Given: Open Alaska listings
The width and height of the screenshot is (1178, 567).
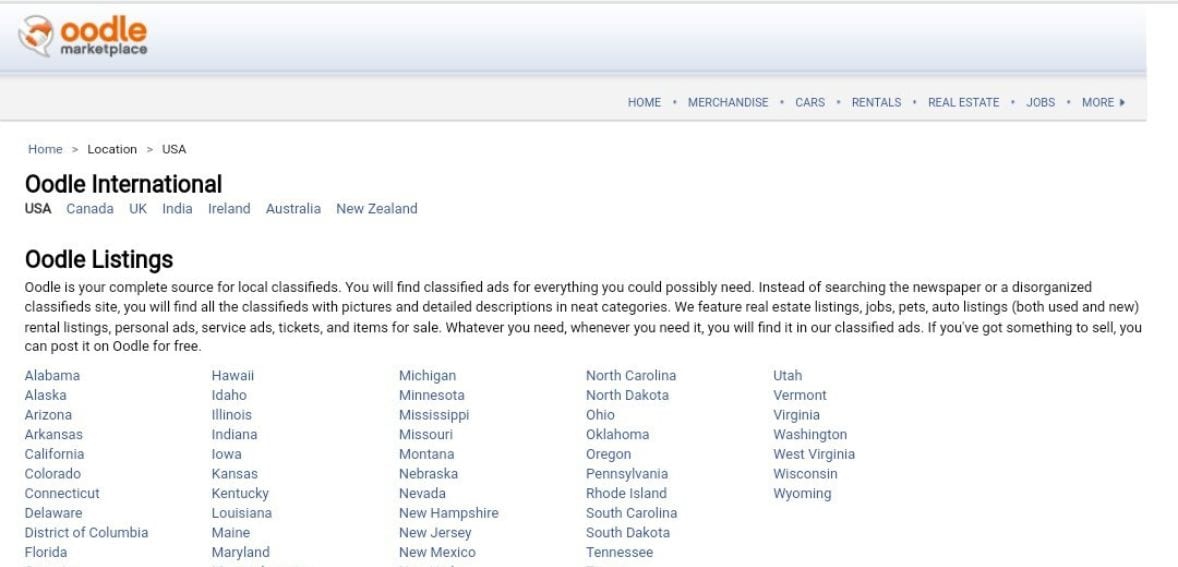Looking at the screenshot, I should (45, 395).
